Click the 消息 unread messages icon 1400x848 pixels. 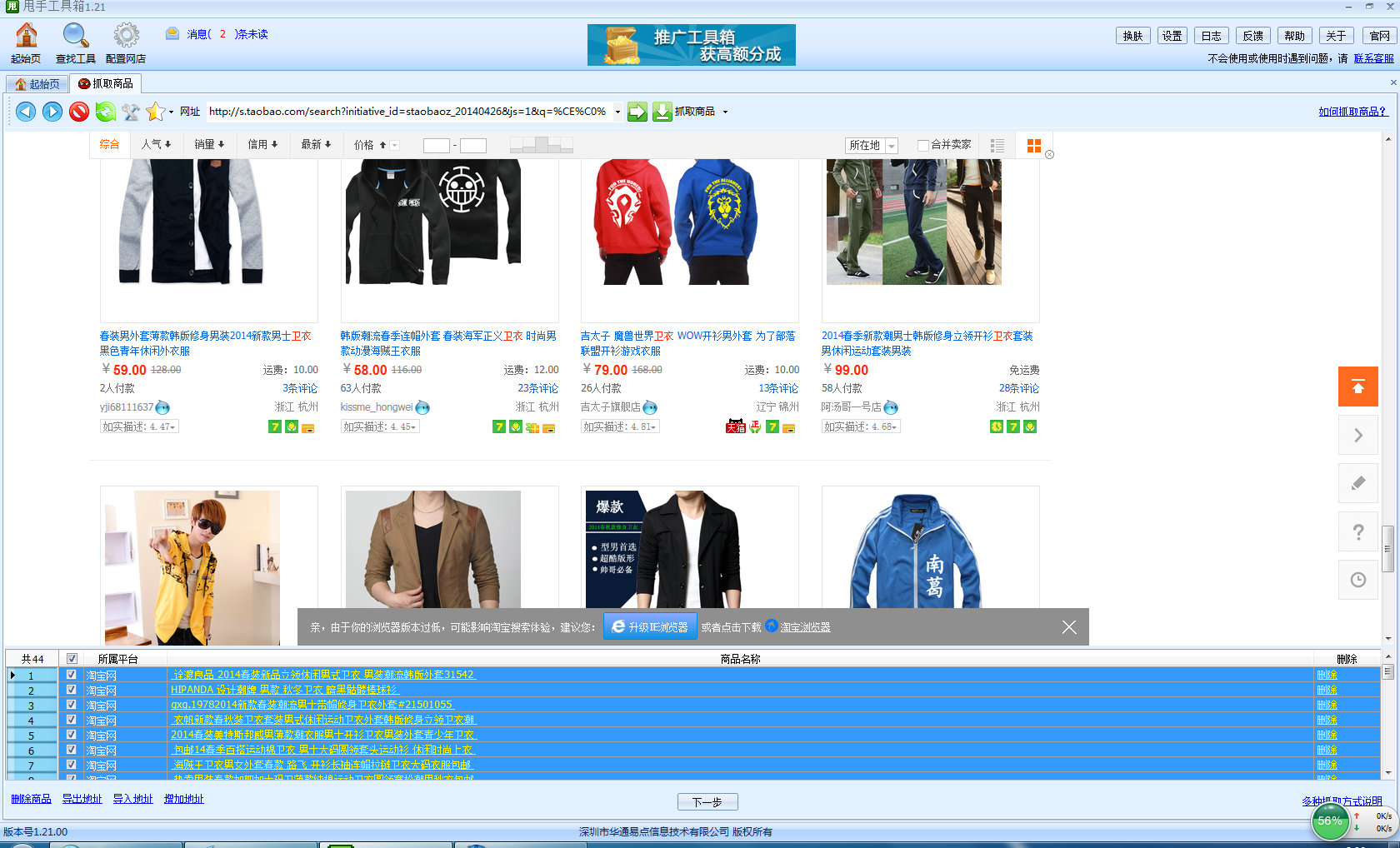(x=172, y=34)
